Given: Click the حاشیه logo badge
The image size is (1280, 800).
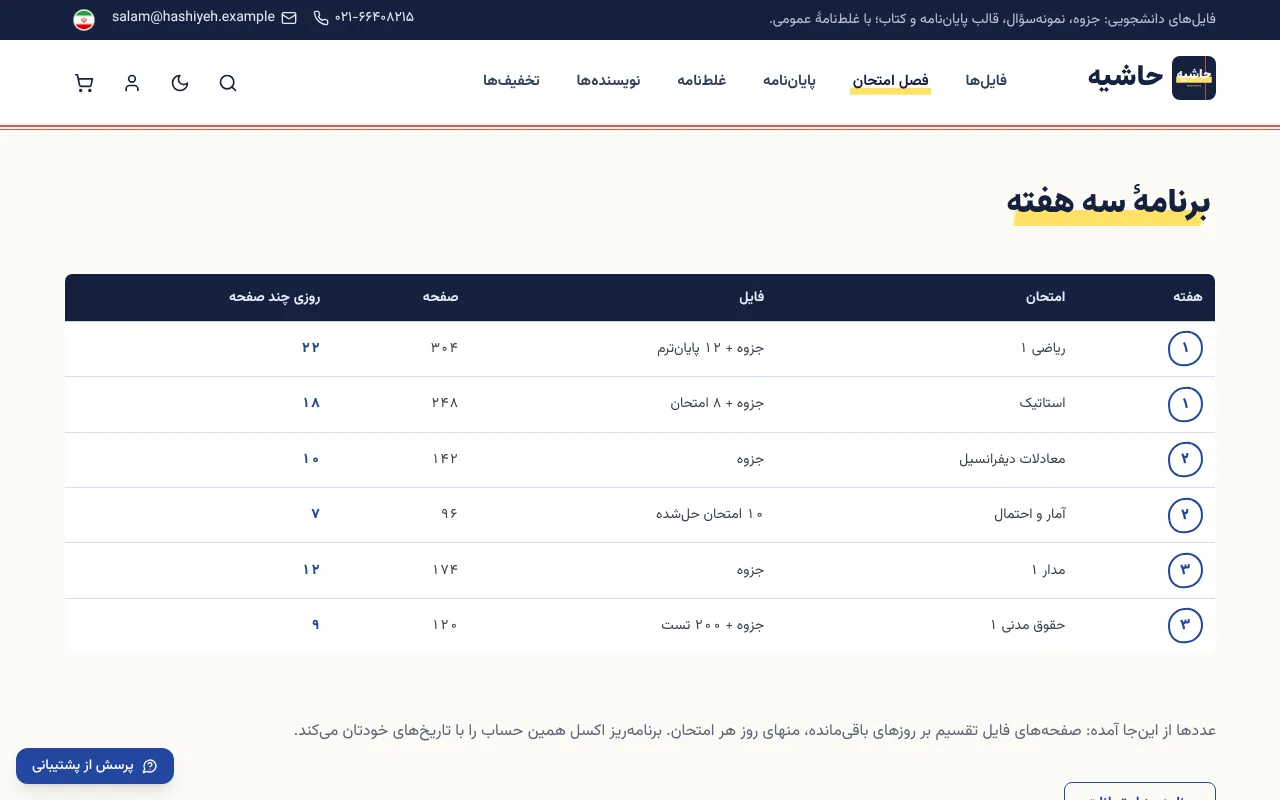Looking at the screenshot, I should coord(1194,78).
